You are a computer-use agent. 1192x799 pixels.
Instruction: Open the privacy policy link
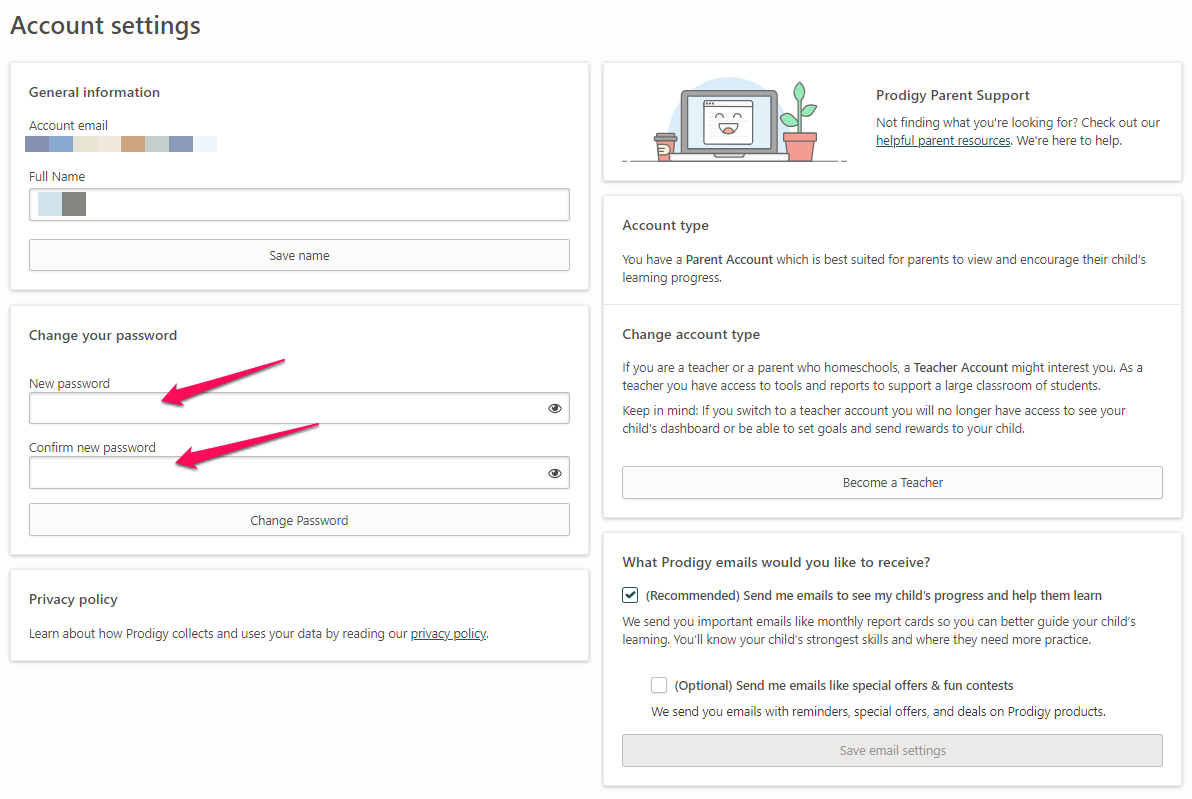(x=448, y=633)
